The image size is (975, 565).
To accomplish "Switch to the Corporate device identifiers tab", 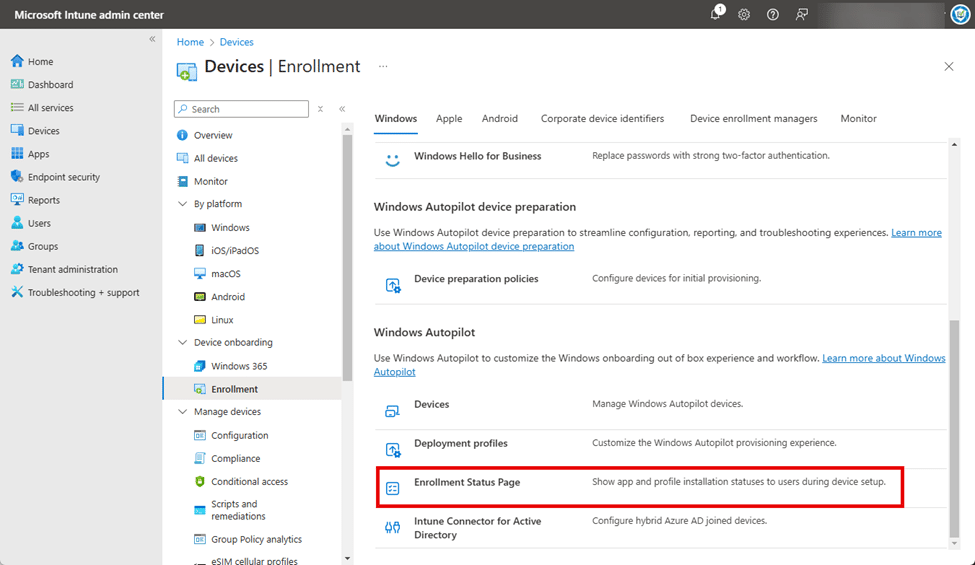I will (x=602, y=118).
